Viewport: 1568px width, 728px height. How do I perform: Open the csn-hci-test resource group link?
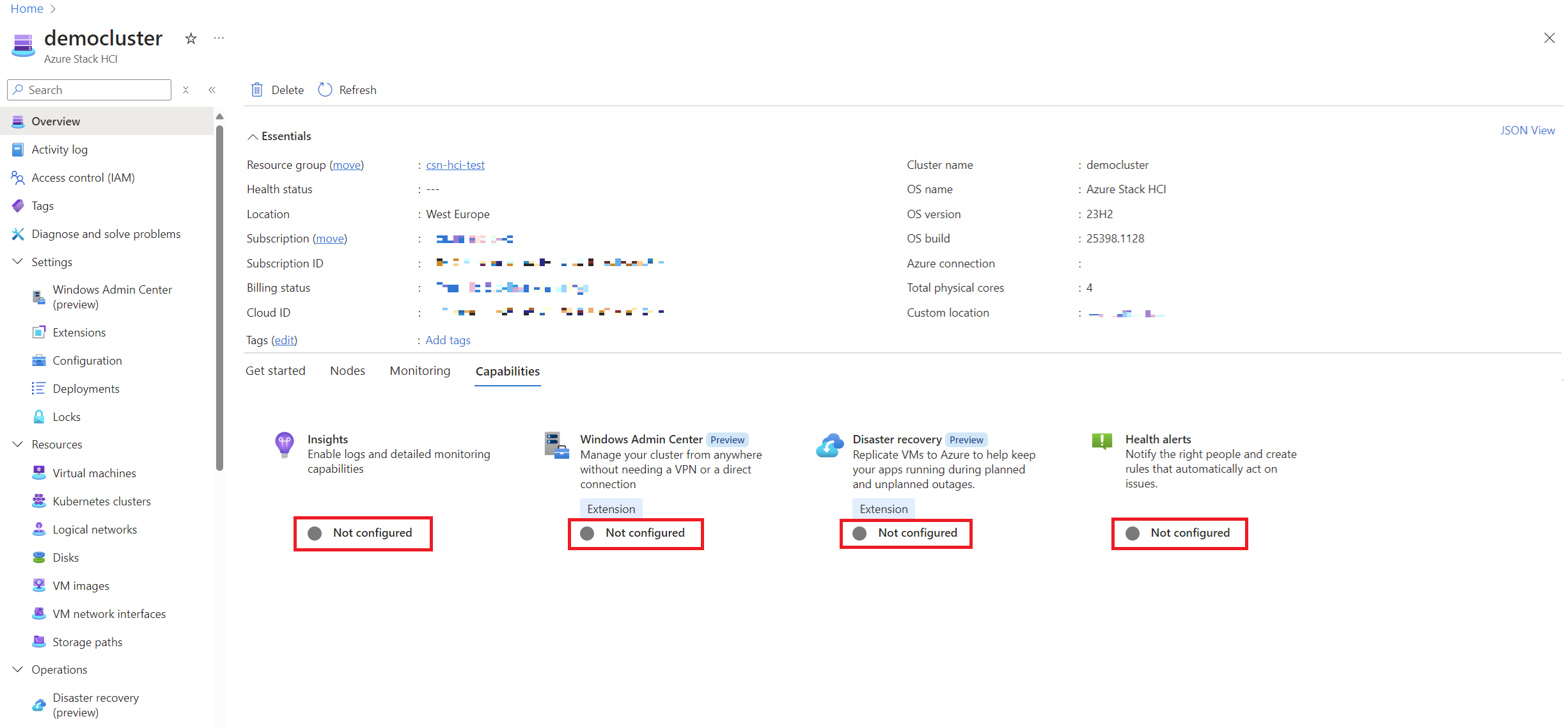(455, 165)
